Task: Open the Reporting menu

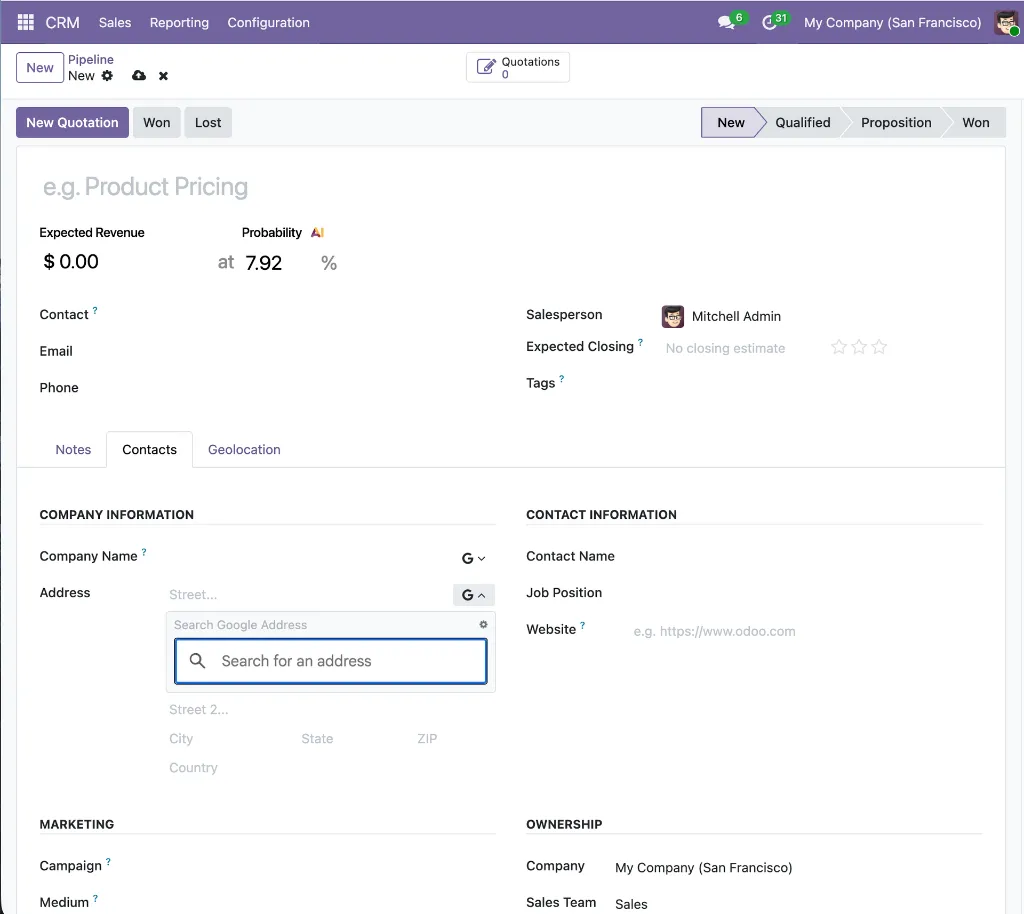Action: tap(180, 22)
